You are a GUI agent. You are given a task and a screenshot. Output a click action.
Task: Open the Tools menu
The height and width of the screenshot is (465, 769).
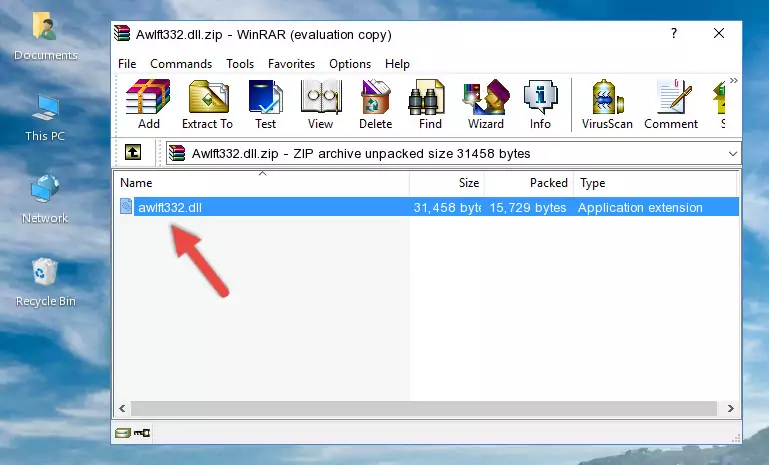point(240,64)
